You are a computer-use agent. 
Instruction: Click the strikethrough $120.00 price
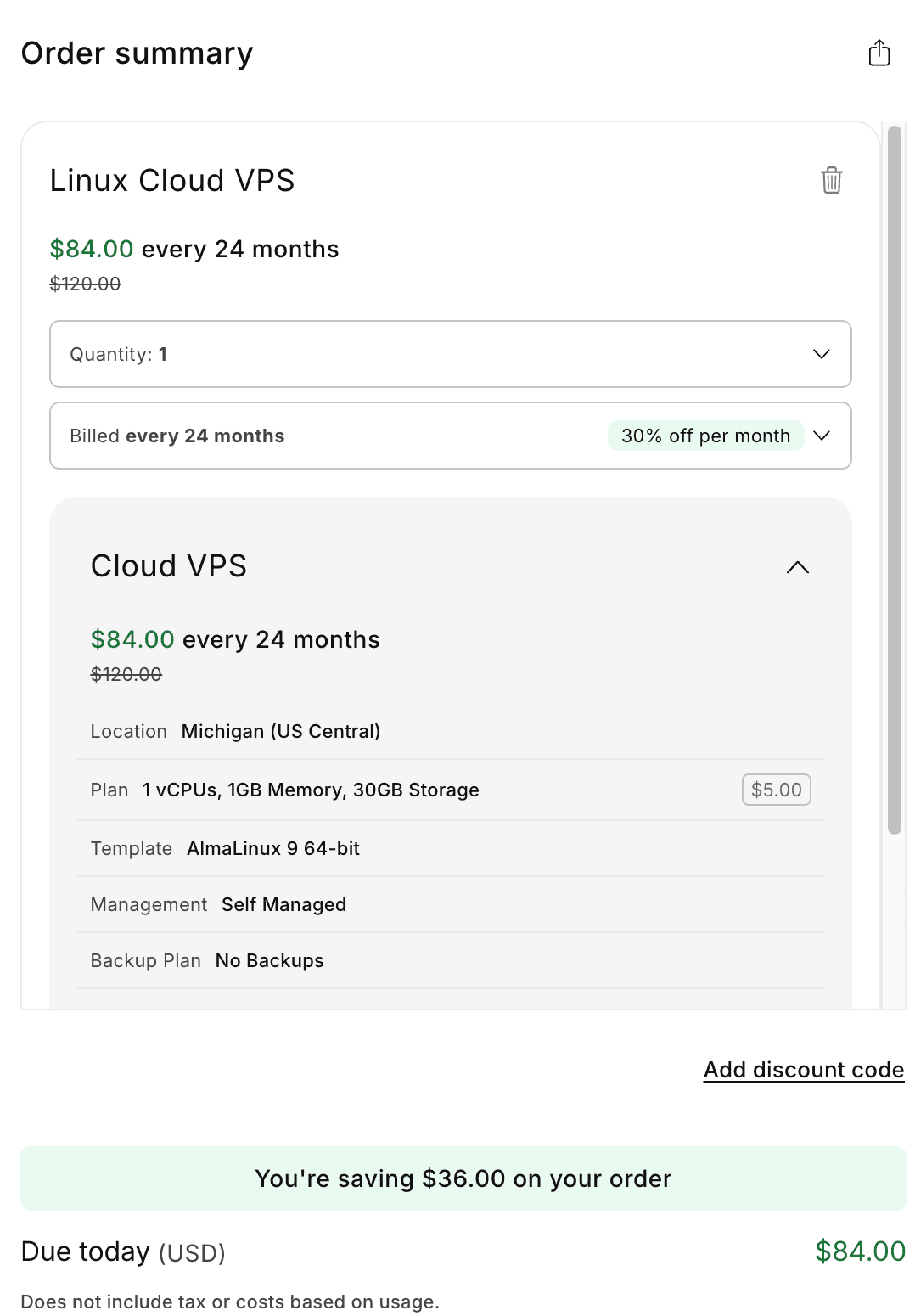point(85,283)
